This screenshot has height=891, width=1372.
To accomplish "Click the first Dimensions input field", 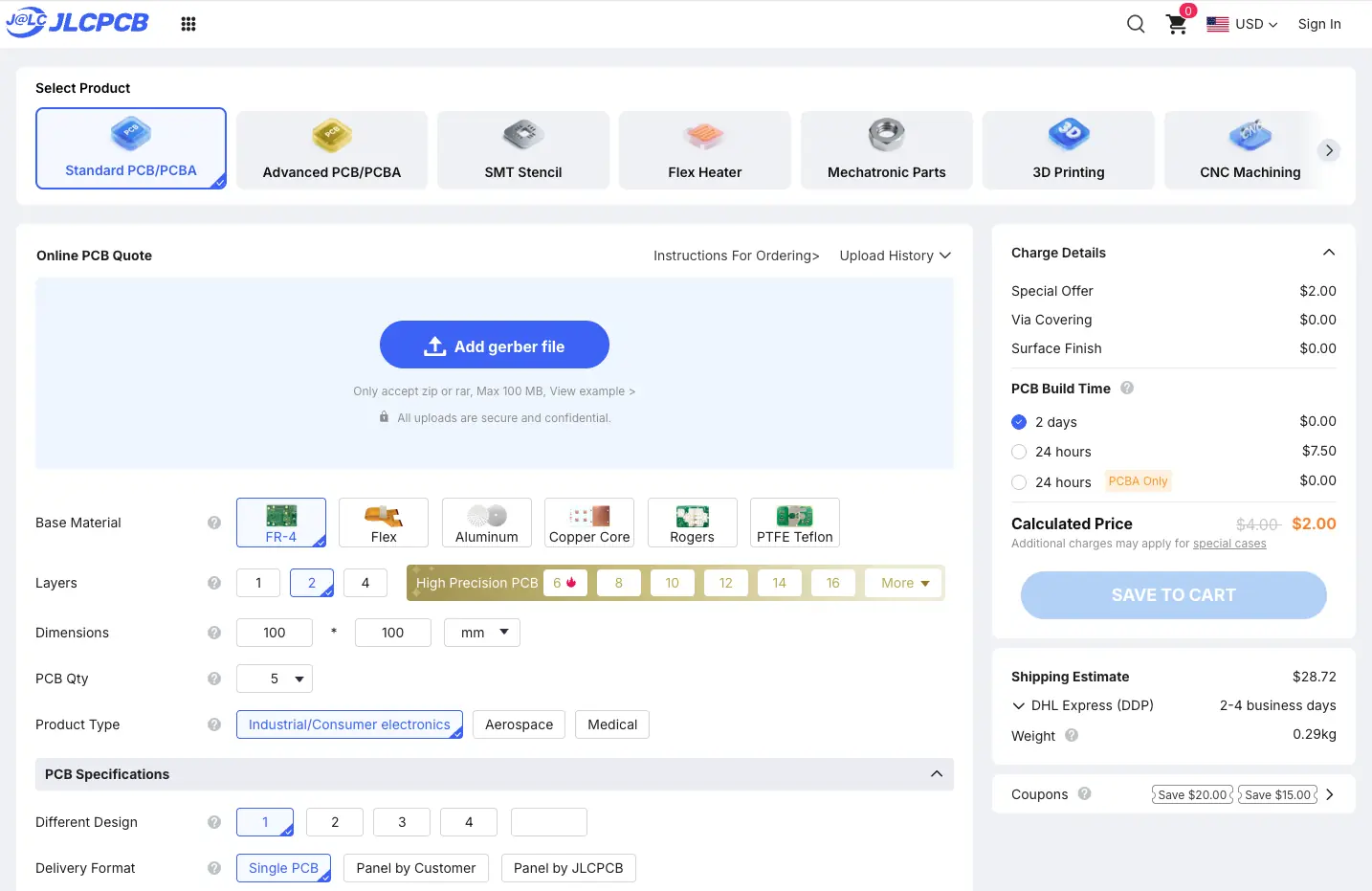I will point(275,633).
